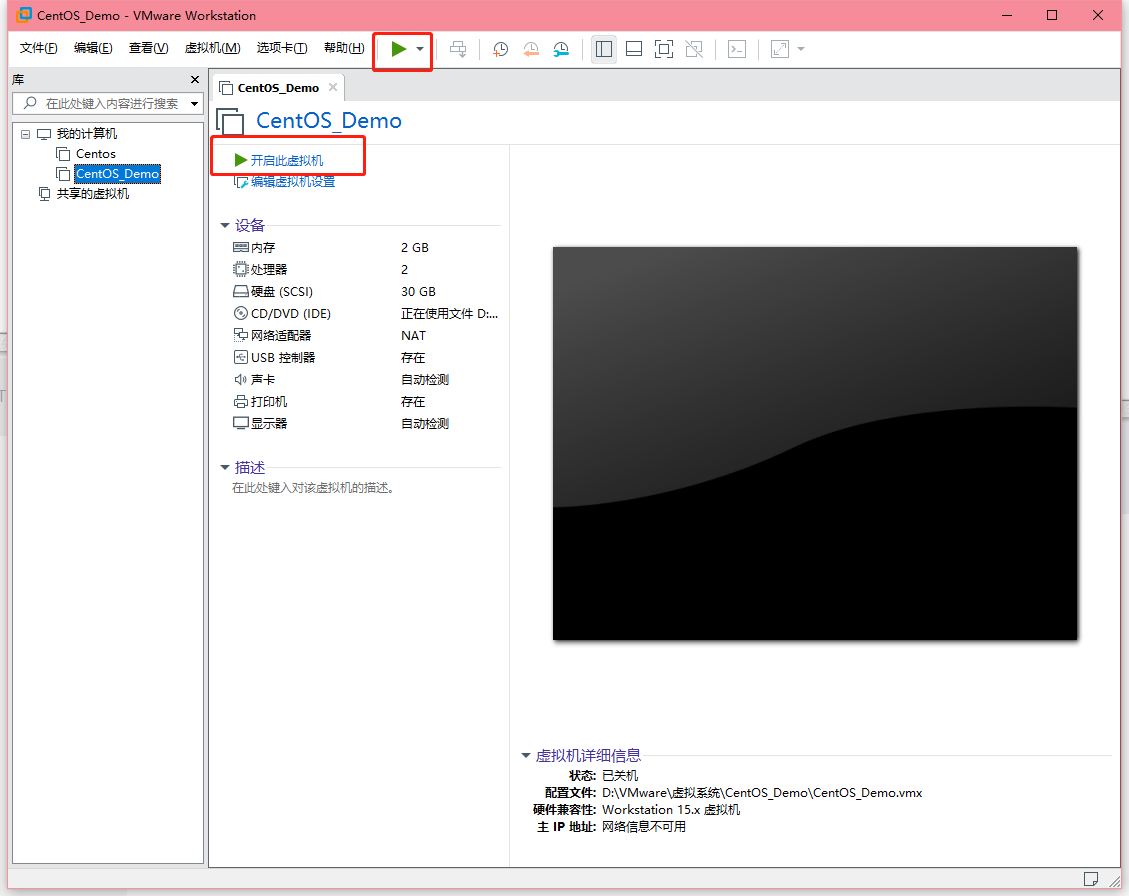Collapse the 设备 section
Screen dimensions: 1129x896
[x=225, y=225]
